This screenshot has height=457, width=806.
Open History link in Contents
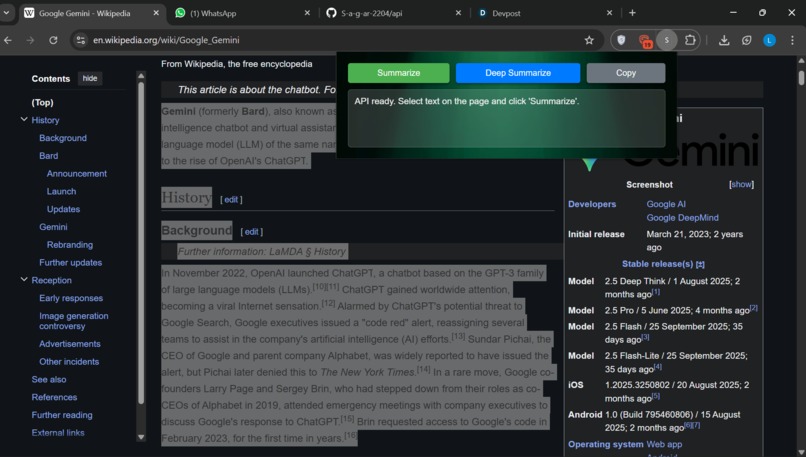45,120
